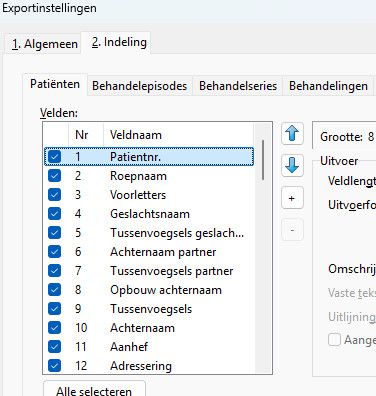
Task: Uncheck the Achternaam partner checkbox
Action: (54, 252)
